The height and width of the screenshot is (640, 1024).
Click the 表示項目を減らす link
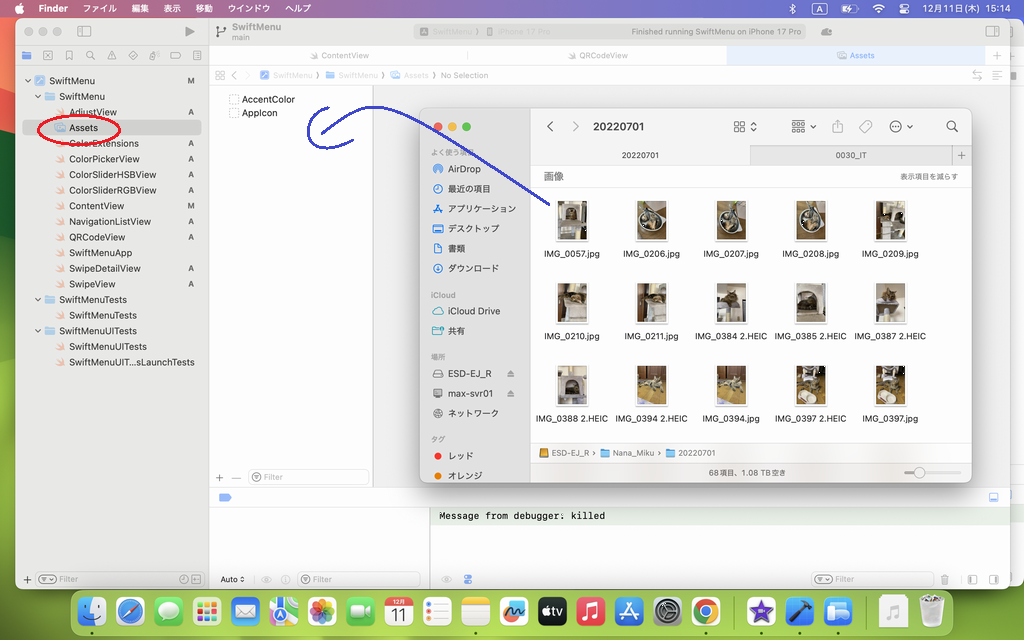click(x=928, y=177)
